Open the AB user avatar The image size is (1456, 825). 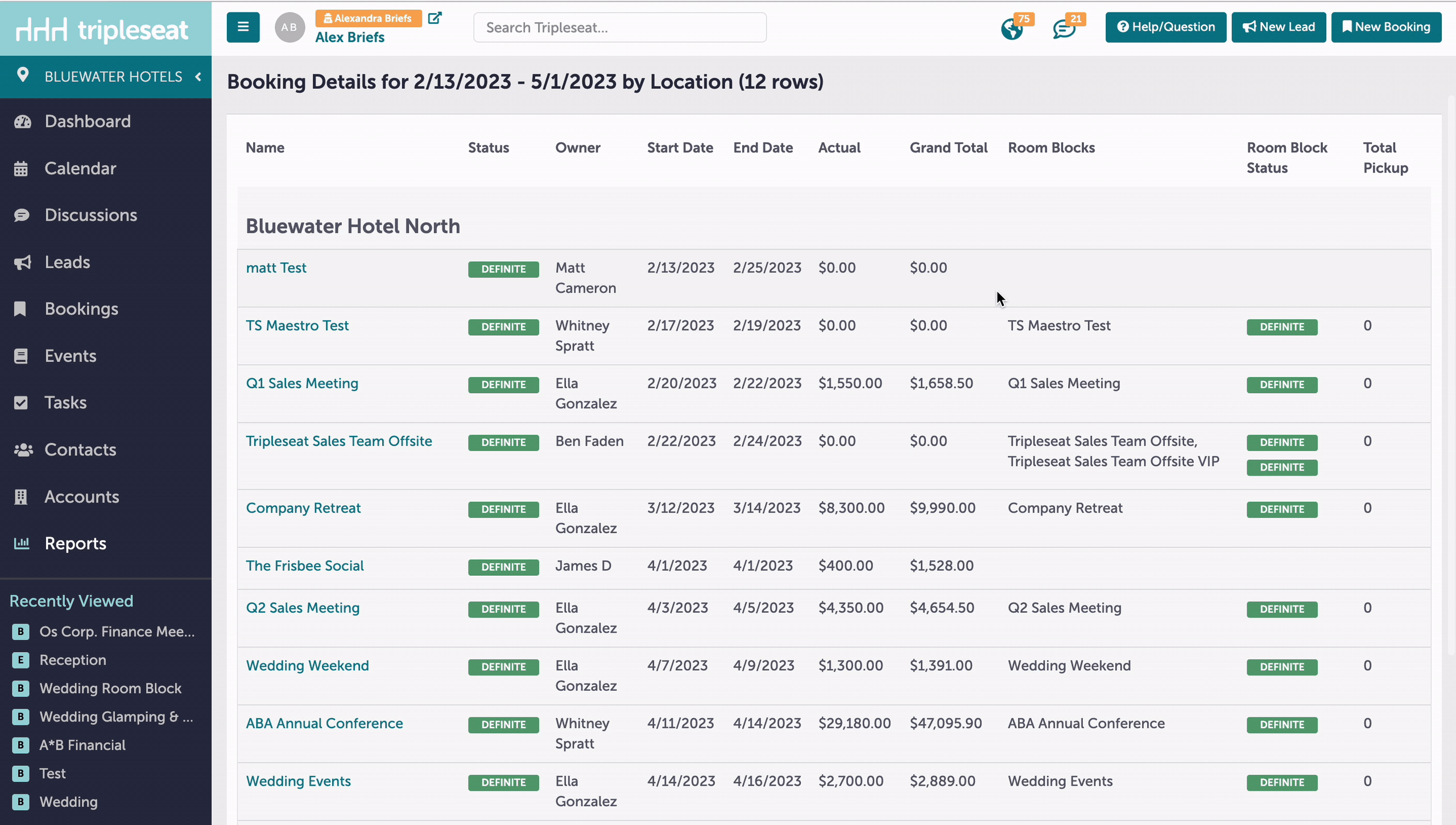click(289, 27)
